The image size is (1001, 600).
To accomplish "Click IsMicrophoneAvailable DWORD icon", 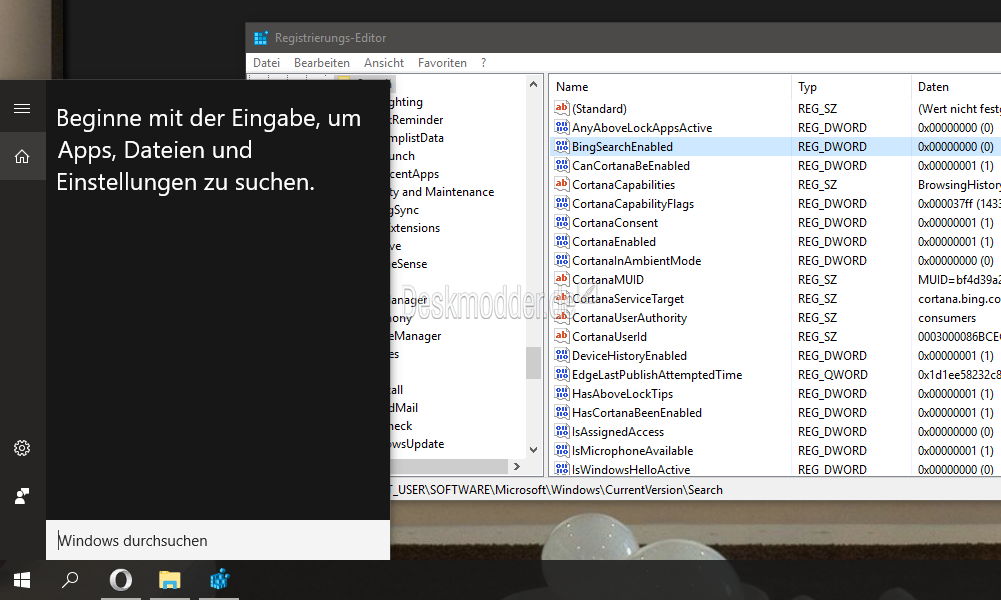I will tap(562, 451).
